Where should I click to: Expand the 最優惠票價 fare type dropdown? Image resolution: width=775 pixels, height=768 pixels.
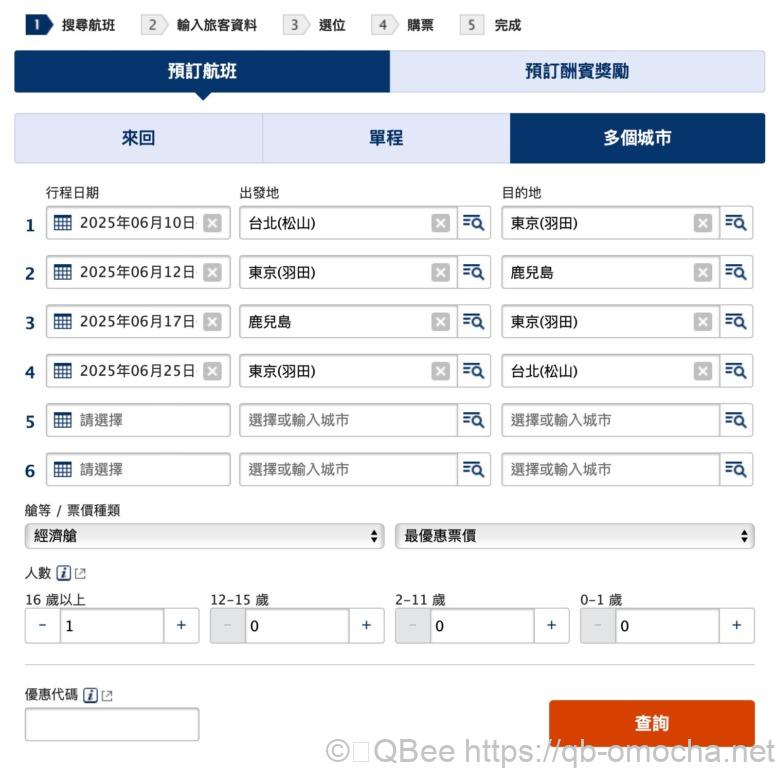[x=574, y=536]
